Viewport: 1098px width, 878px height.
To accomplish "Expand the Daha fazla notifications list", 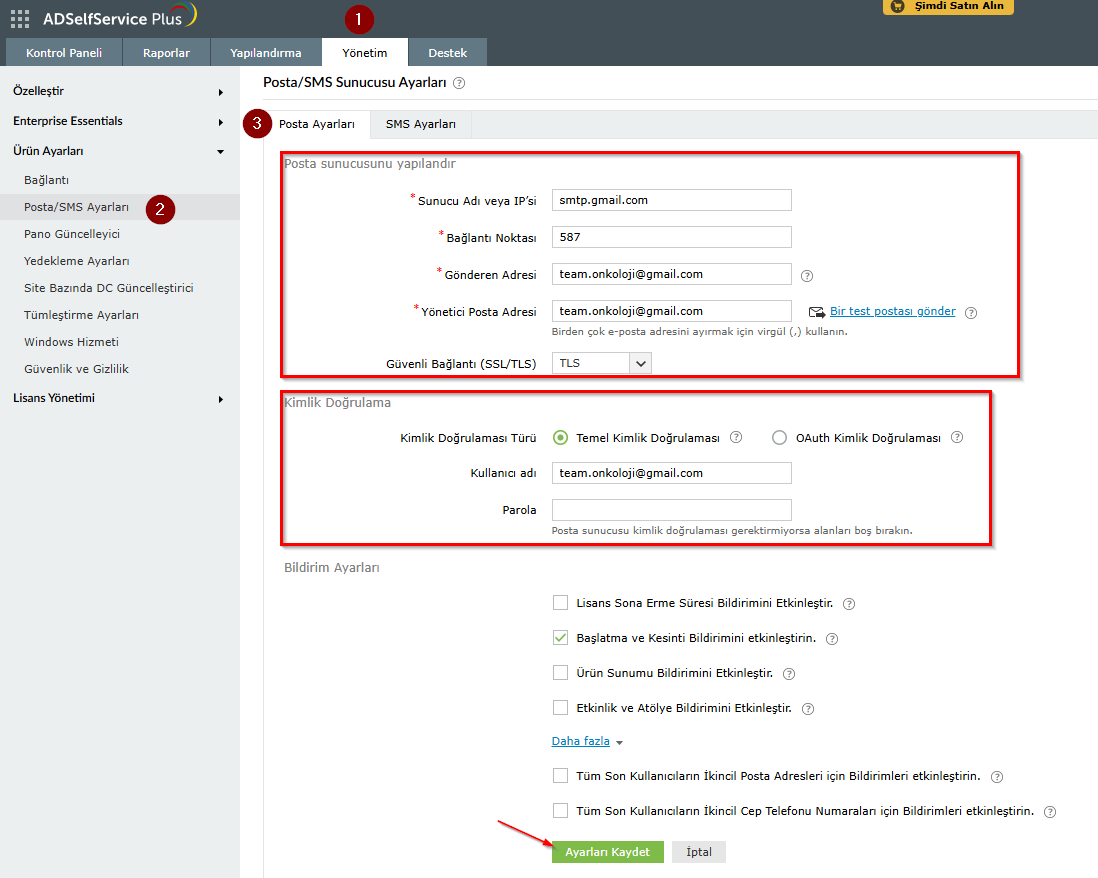I will point(587,741).
